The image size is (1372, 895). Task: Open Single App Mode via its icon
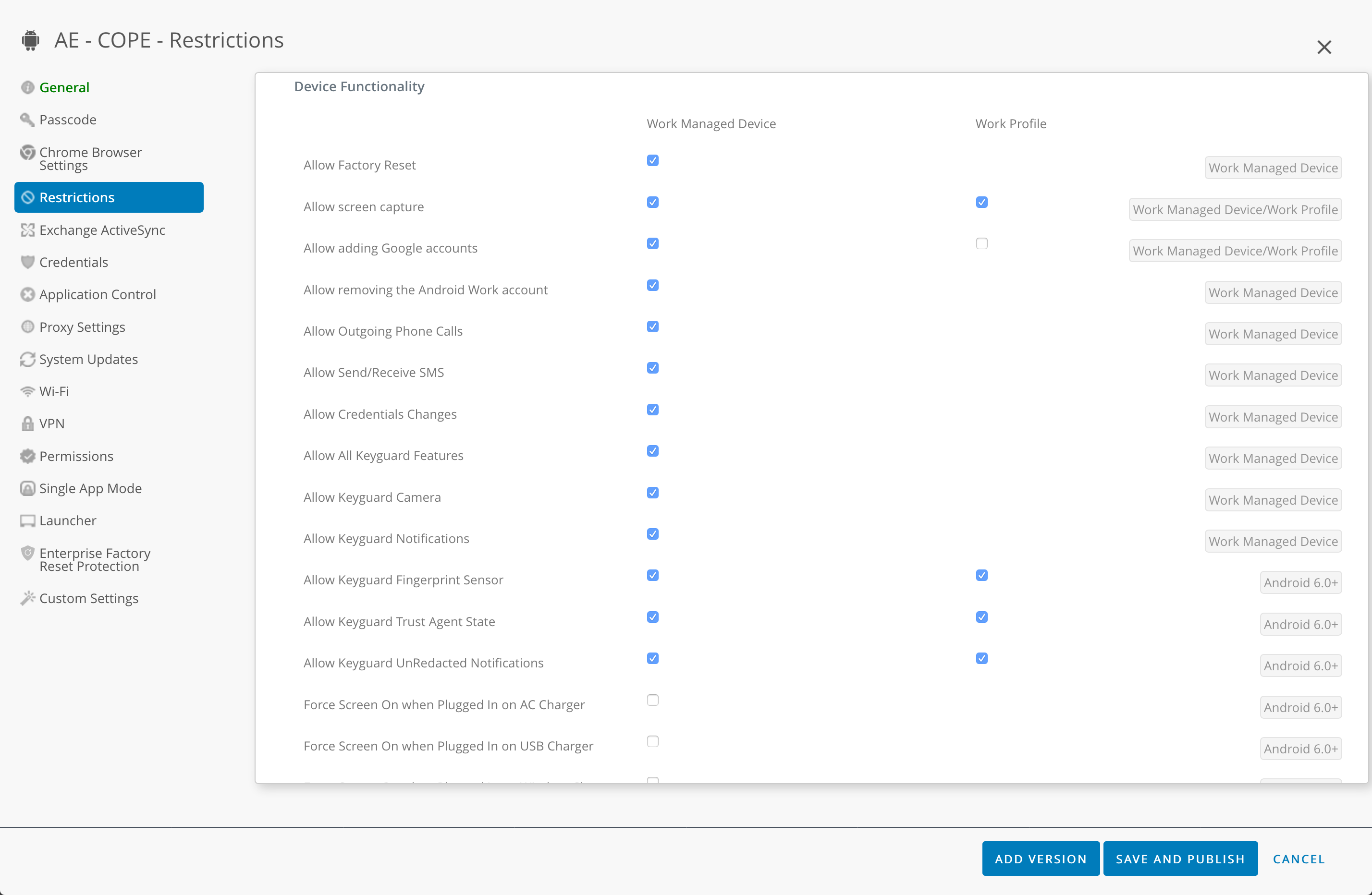(x=27, y=488)
